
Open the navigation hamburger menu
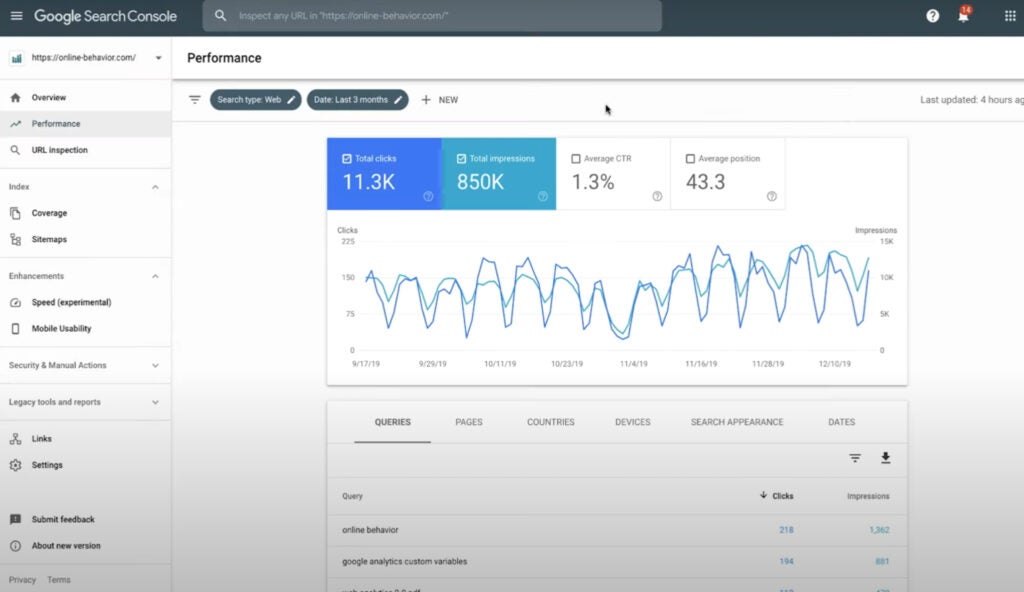(x=16, y=15)
